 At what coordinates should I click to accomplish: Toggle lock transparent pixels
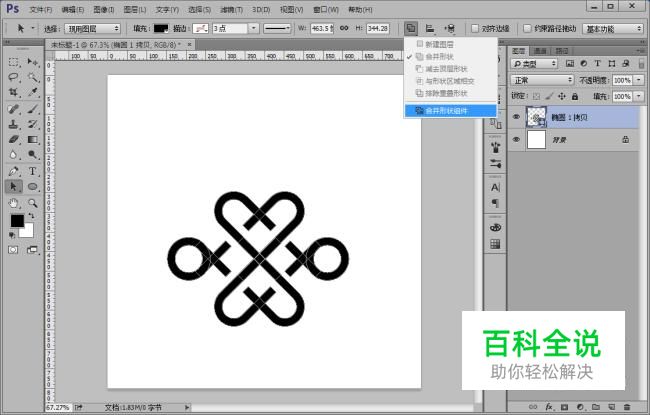coord(536,96)
